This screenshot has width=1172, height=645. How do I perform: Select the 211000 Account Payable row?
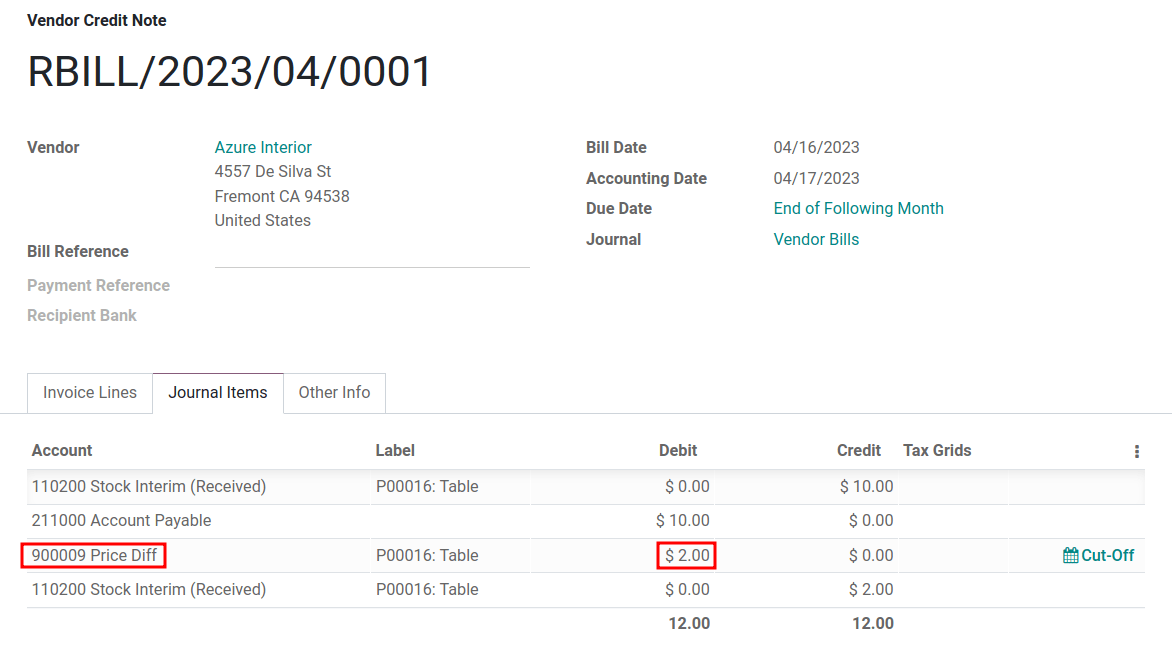(122, 521)
